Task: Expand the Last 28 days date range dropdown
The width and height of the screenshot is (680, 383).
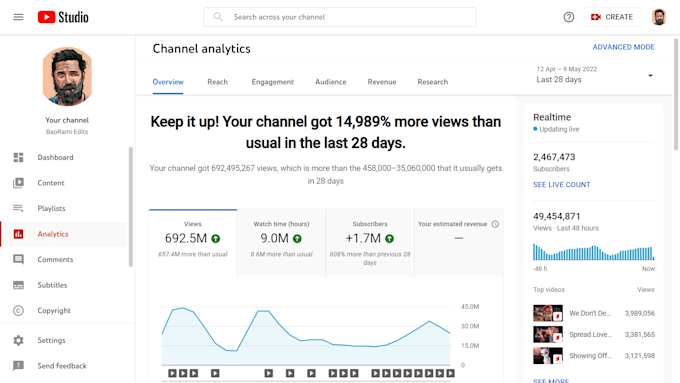Action: click(595, 75)
